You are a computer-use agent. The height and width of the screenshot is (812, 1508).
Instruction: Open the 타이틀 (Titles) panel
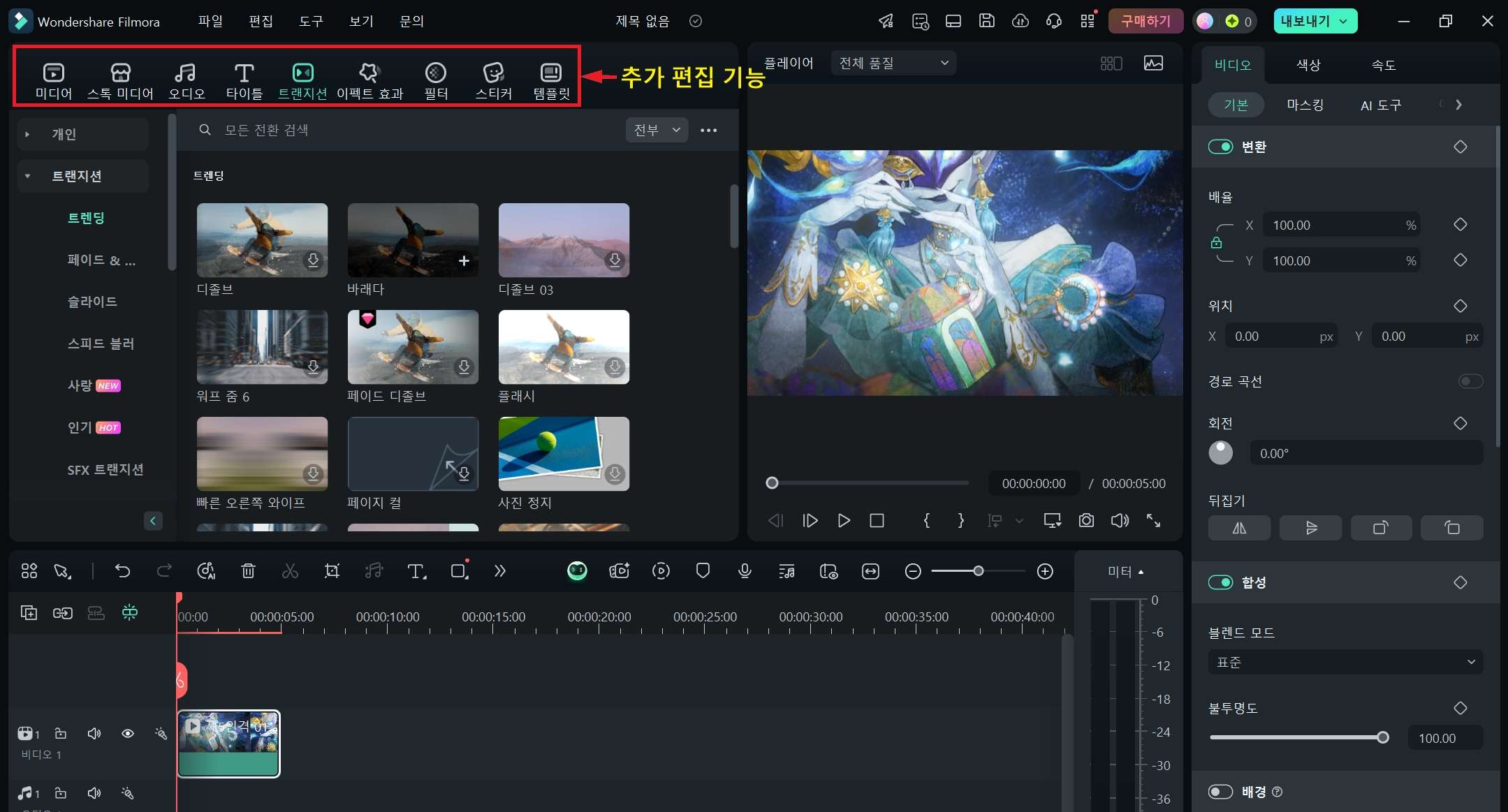(244, 80)
